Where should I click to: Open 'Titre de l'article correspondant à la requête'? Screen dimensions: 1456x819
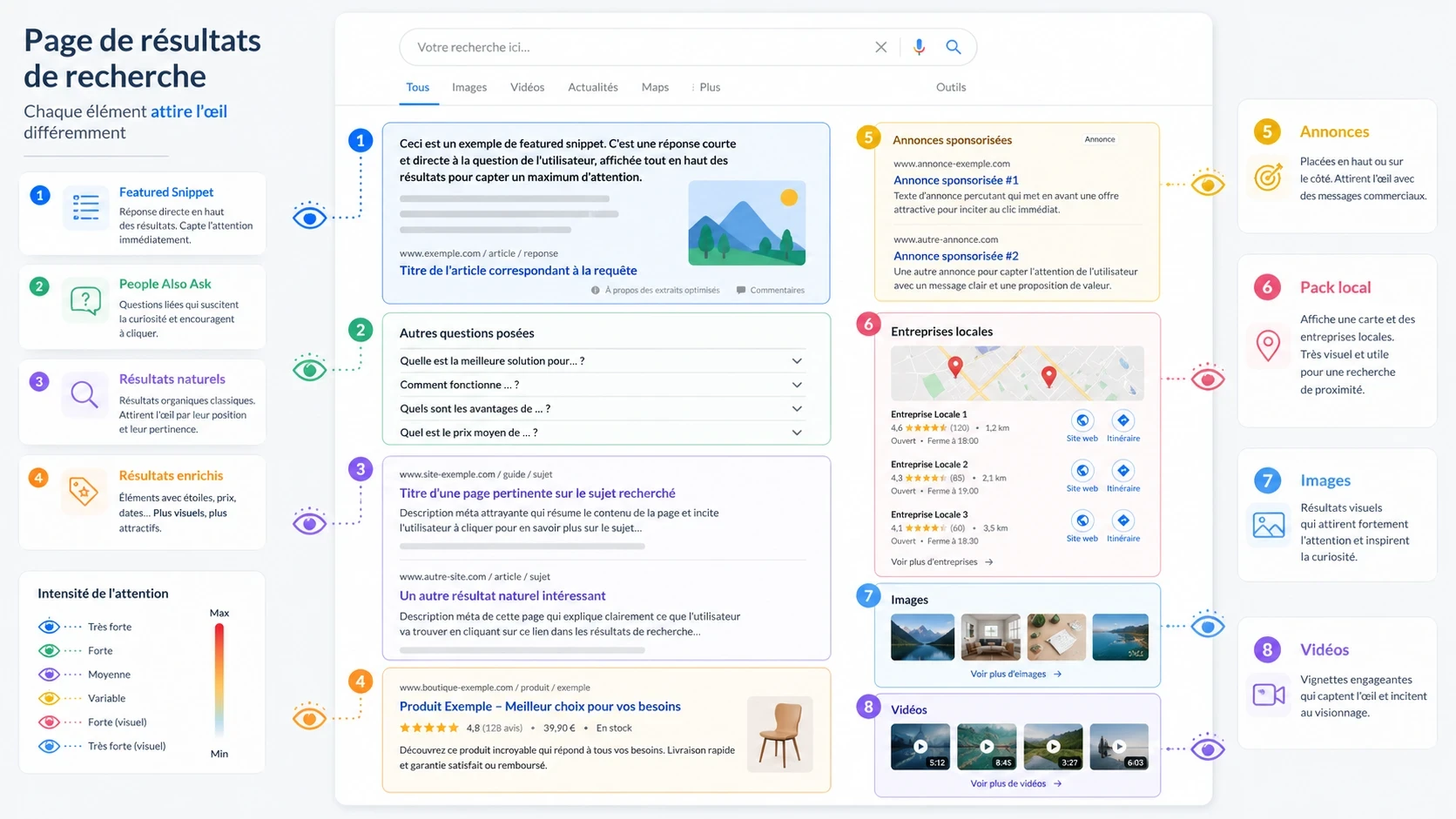point(517,270)
